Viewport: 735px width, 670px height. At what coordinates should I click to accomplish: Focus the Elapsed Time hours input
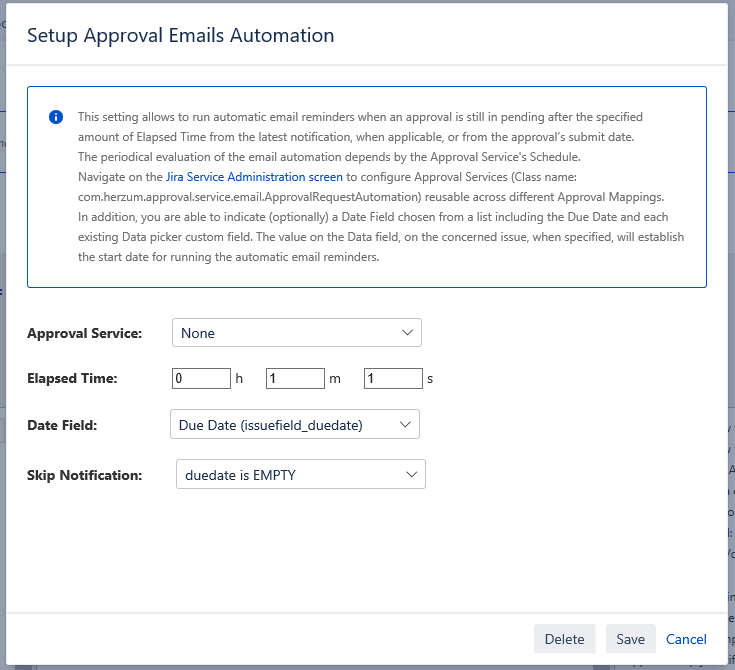click(201, 379)
